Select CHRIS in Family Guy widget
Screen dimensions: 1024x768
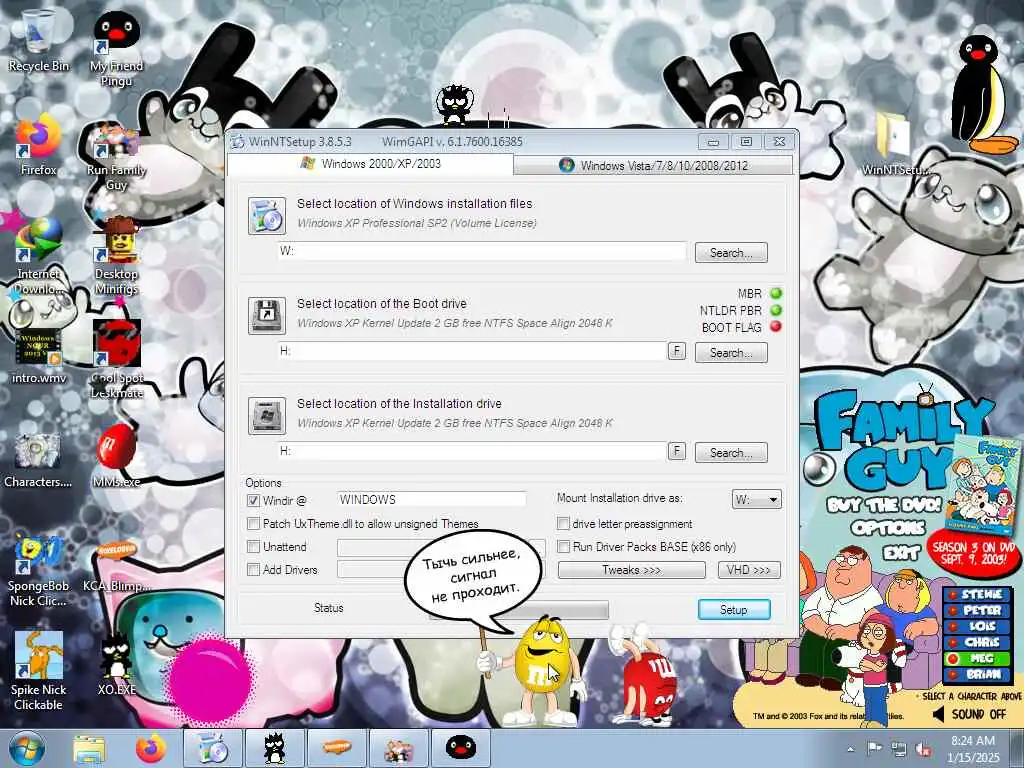tap(976, 642)
